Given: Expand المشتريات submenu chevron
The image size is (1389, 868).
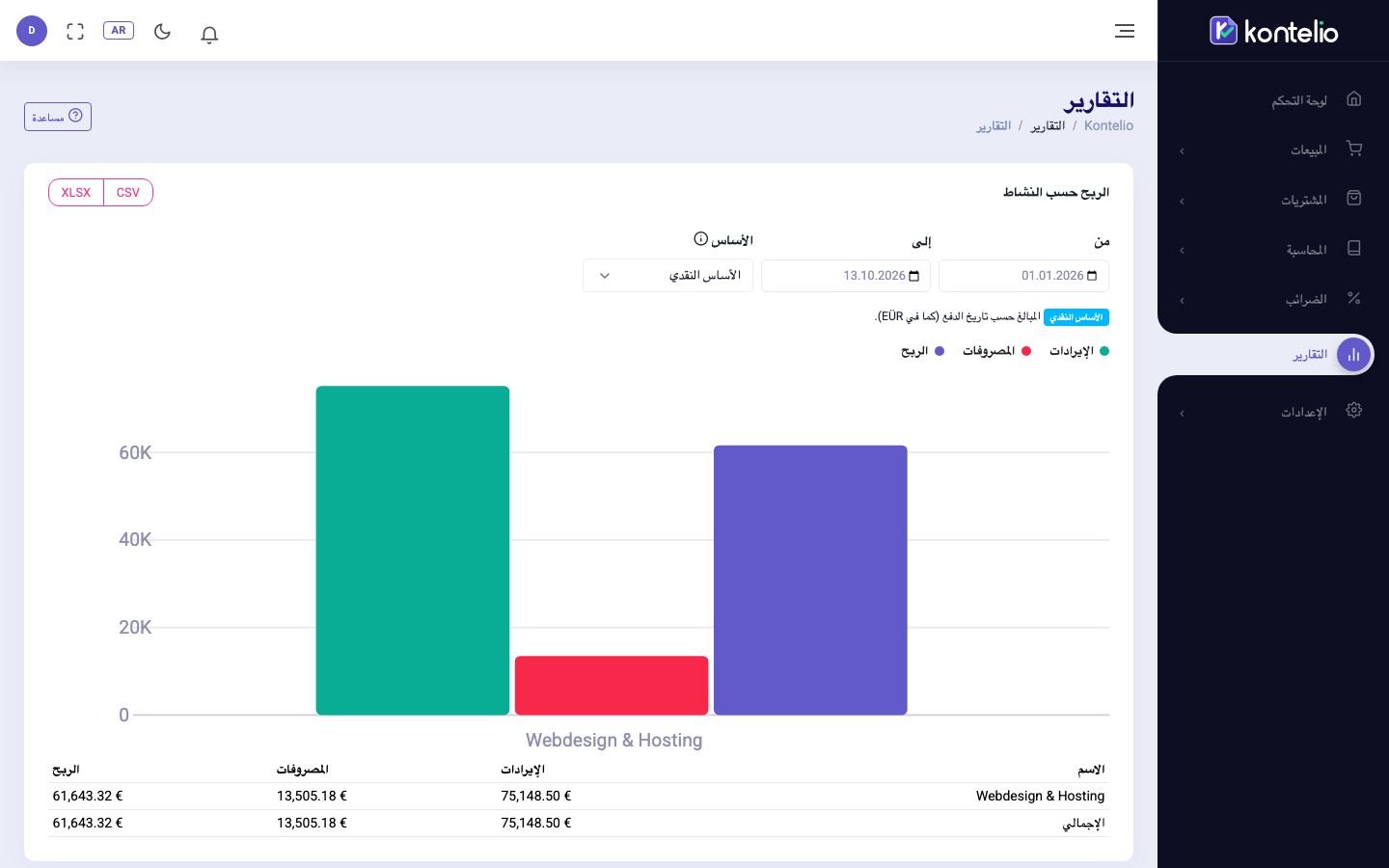Looking at the screenshot, I should pyautogui.click(x=1182, y=201).
